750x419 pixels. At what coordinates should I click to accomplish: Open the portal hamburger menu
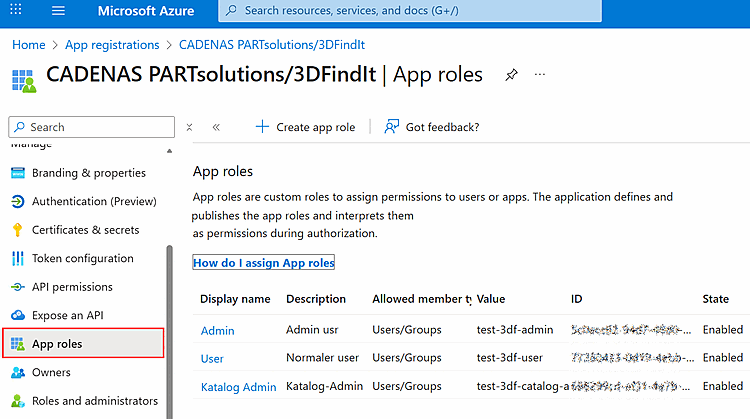(x=58, y=11)
